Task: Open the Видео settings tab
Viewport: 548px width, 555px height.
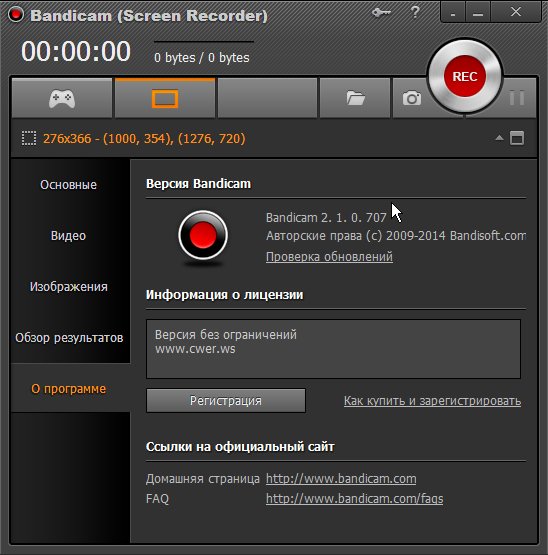Action: [x=68, y=236]
